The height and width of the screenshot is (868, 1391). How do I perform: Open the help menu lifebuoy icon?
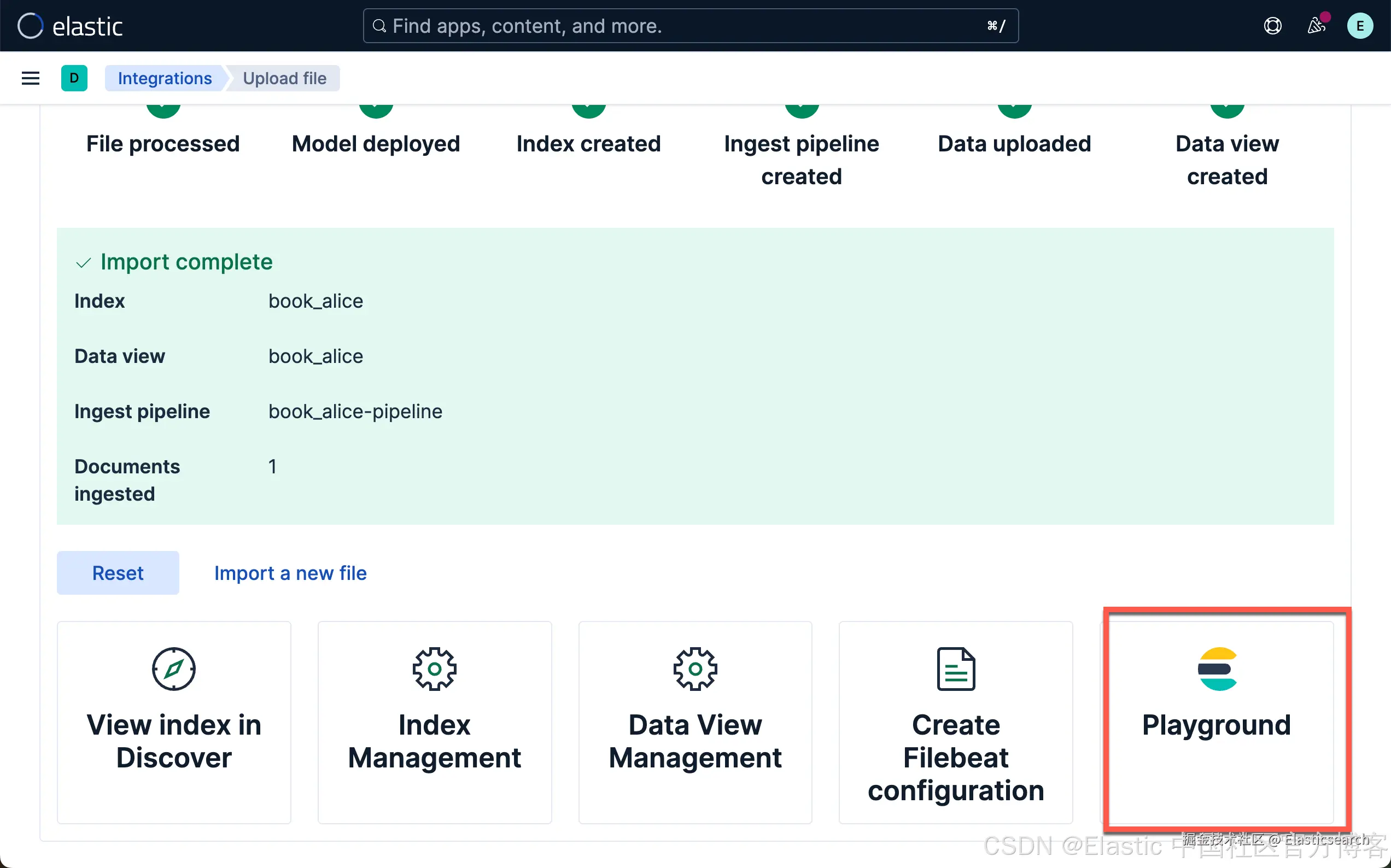coord(1272,26)
